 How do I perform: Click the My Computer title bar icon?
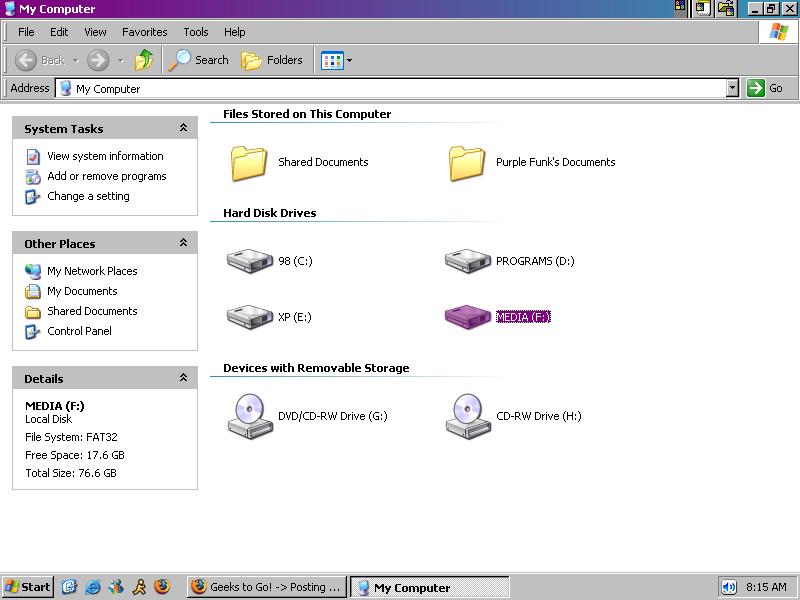[10, 9]
